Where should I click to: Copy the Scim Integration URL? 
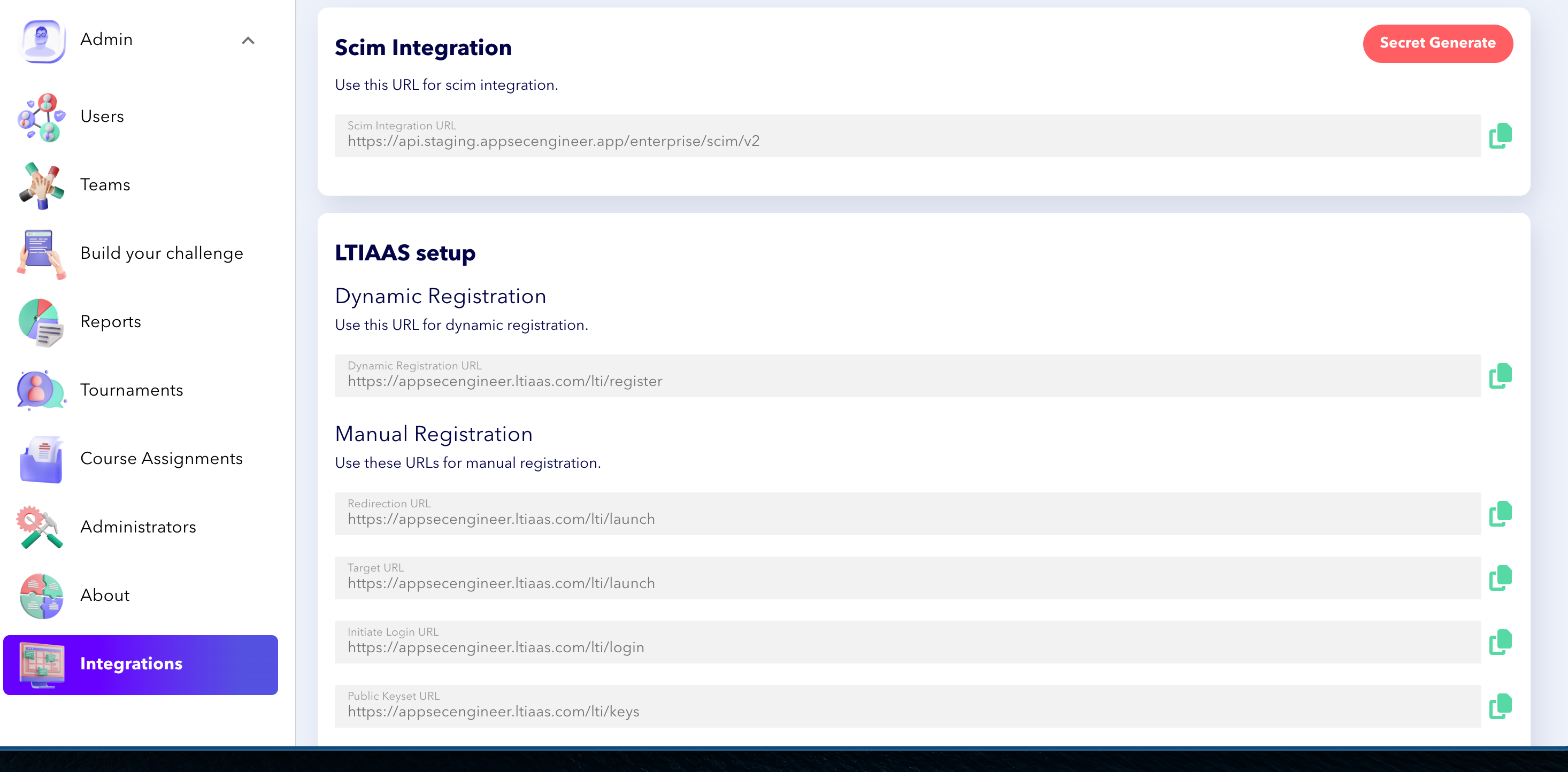click(1501, 135)
